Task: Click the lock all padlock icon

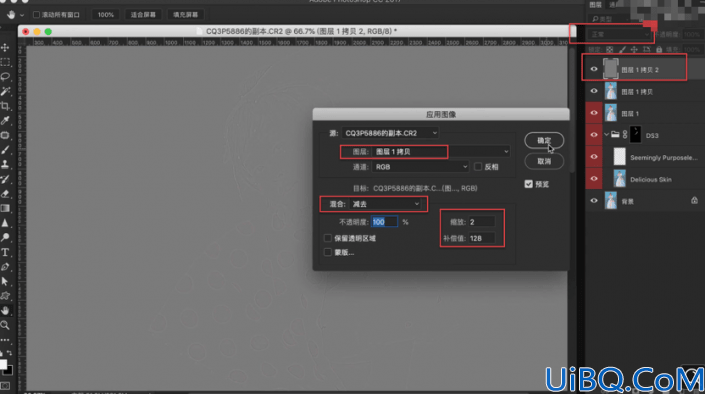Action: coord(659,49)
